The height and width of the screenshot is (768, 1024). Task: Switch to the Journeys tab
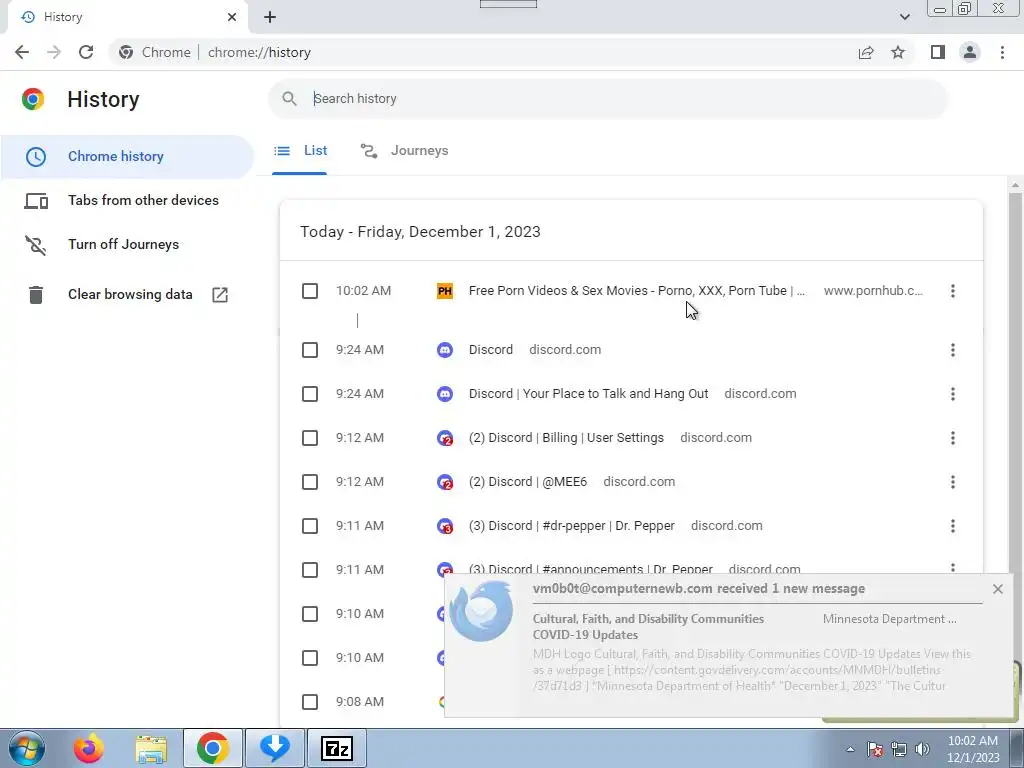[x=404, y=151]
